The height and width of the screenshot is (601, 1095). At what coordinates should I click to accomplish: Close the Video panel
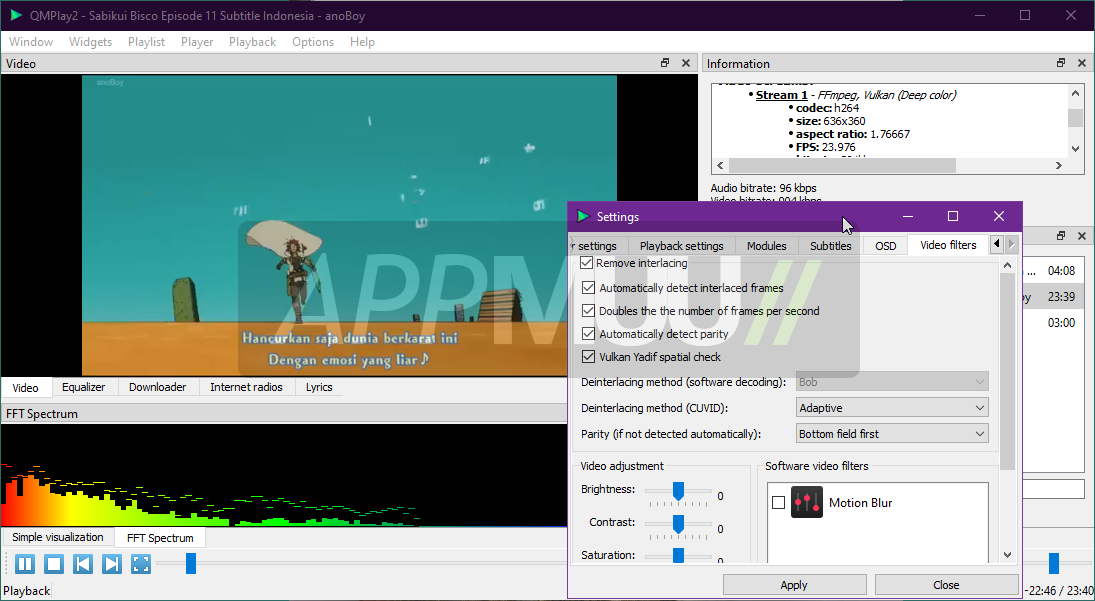[686, 63]
